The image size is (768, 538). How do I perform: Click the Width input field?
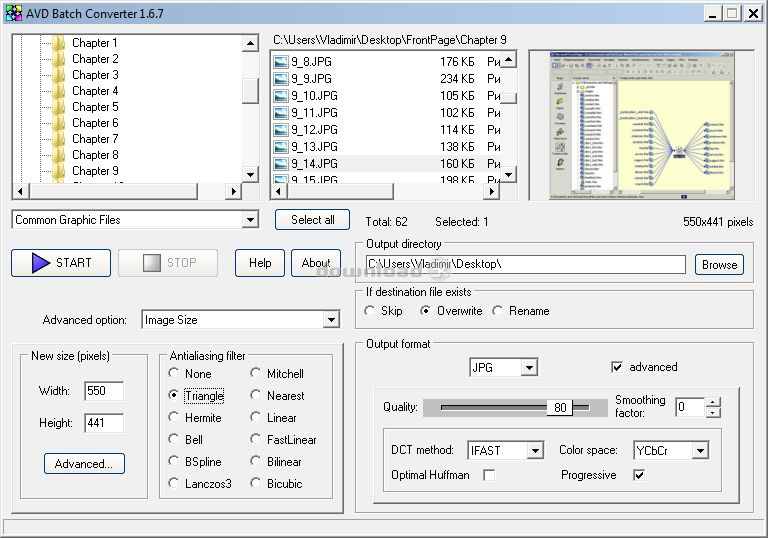coord(104,391)
